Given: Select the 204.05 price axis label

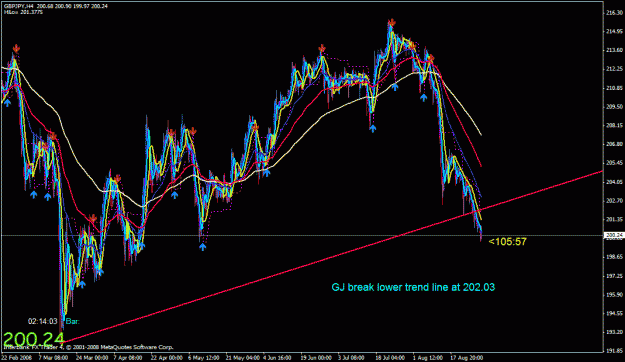Looking at the screenshot, I should tap(614, 182).
